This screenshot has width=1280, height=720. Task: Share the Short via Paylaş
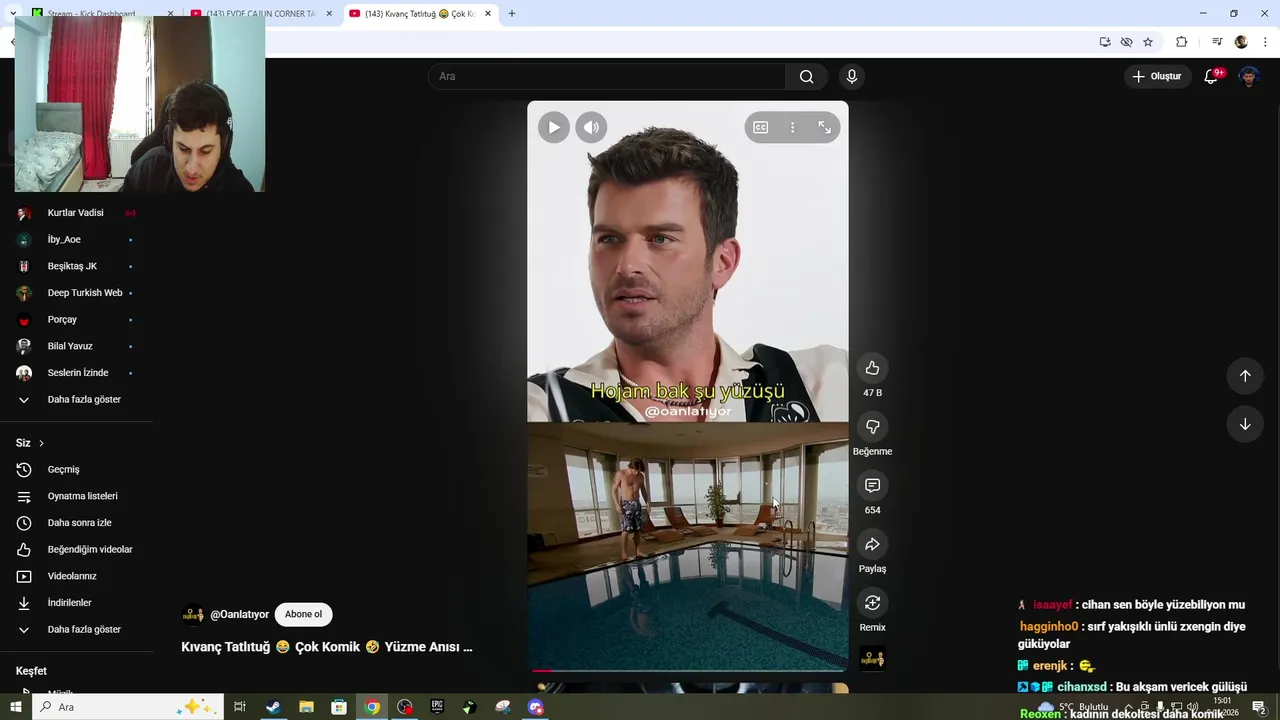click(x=872, y=544)
